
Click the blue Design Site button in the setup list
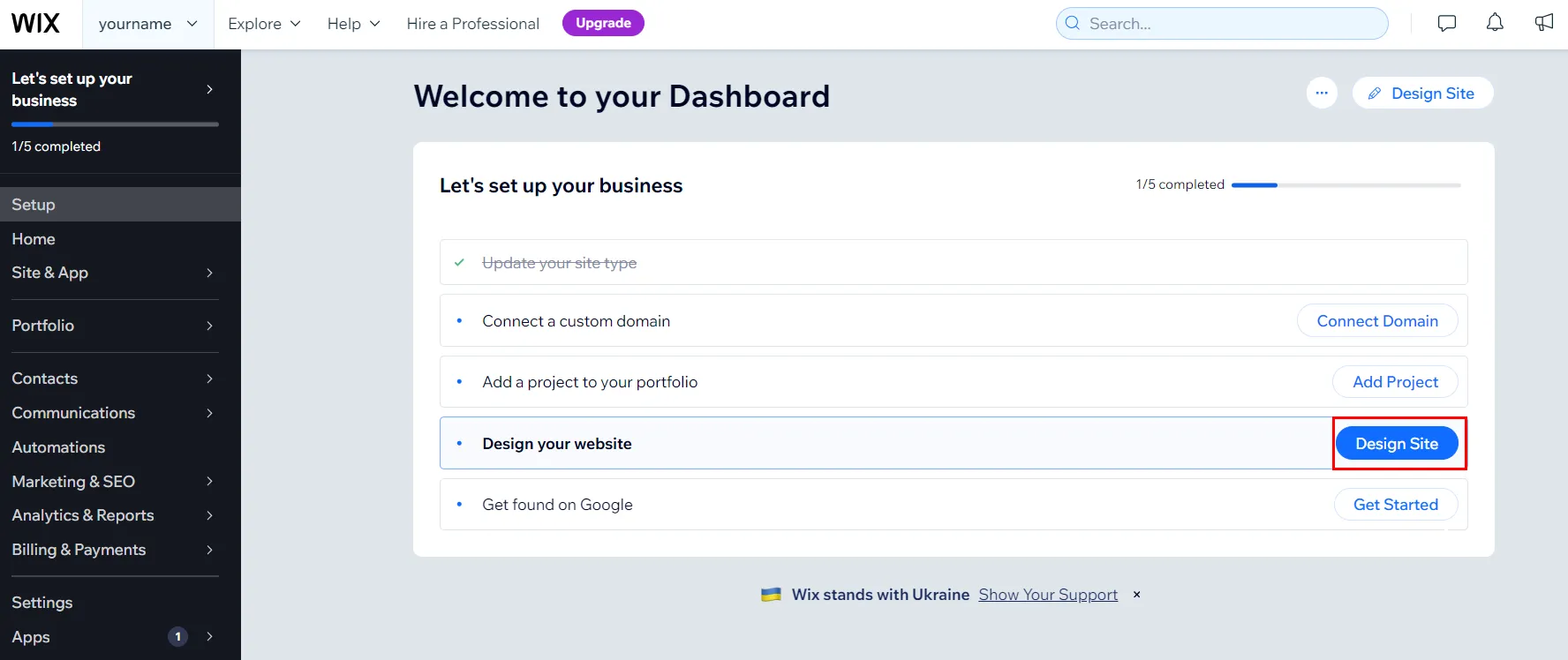coord(1397,444)
